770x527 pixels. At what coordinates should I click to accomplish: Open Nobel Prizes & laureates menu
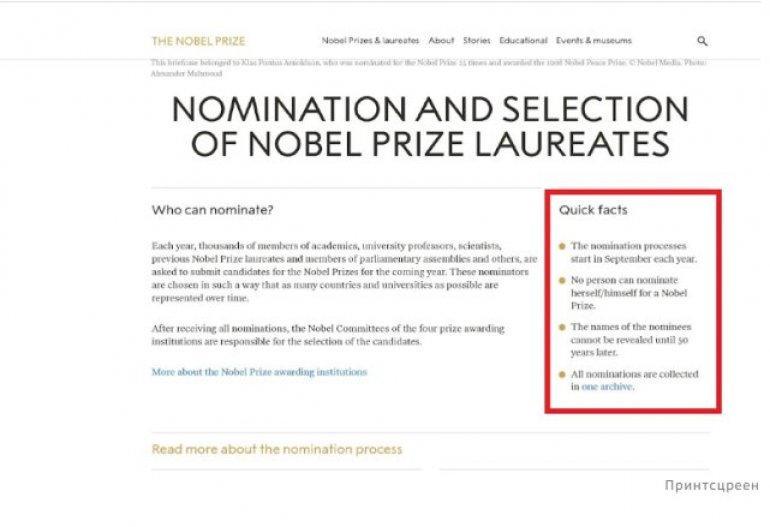tap(370, 41)
